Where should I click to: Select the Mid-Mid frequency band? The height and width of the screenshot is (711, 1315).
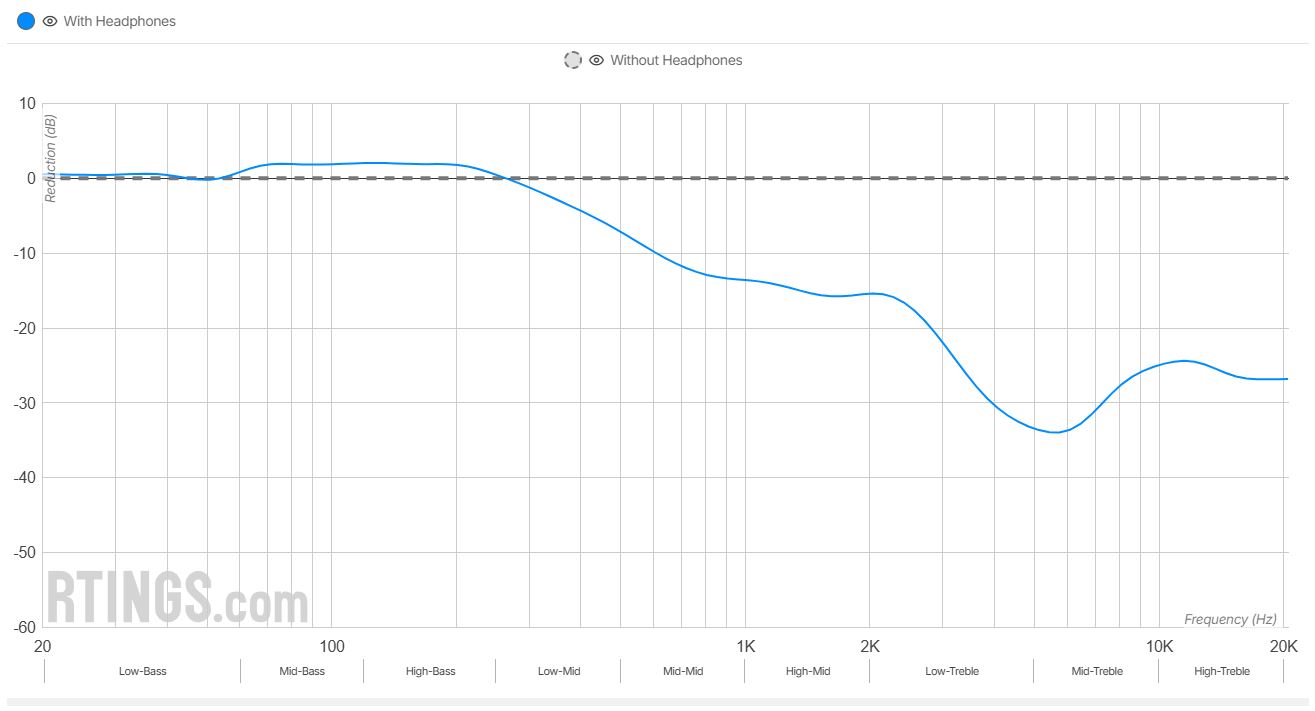[x=683, y=671]
